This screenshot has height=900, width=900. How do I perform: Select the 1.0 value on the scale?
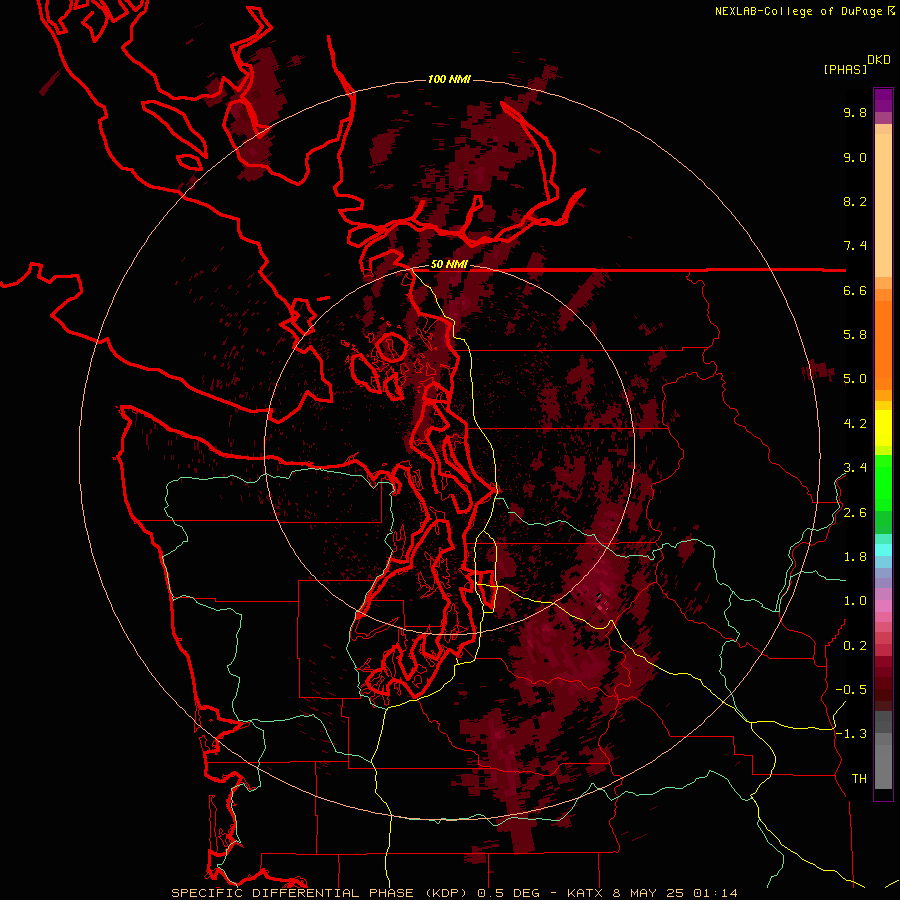tap(855, 602)
